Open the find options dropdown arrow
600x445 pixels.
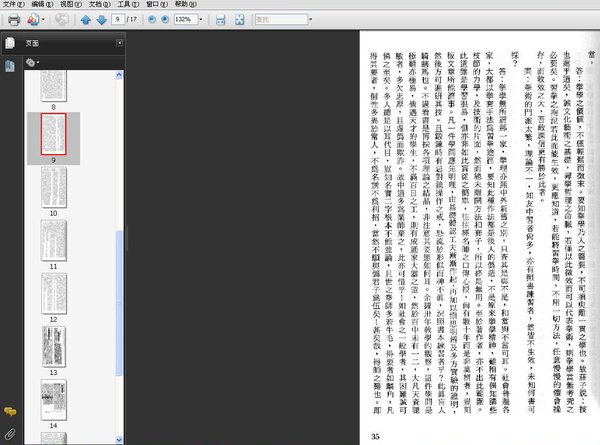[x=310, y=19]
